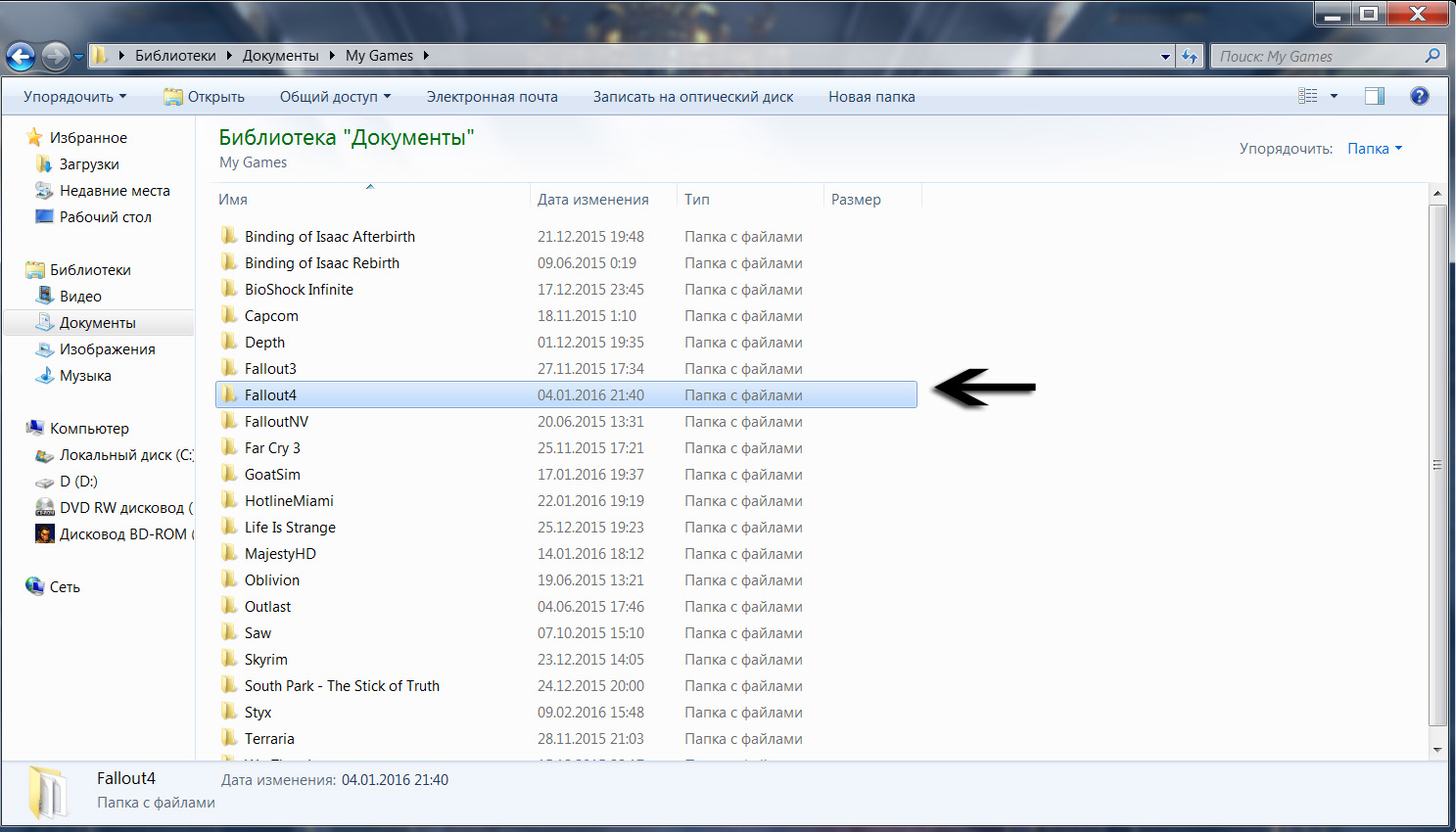Open the Help question mark button
Image resolution: width=1456 pixels, height=832 pixels.
[1419, 96]
